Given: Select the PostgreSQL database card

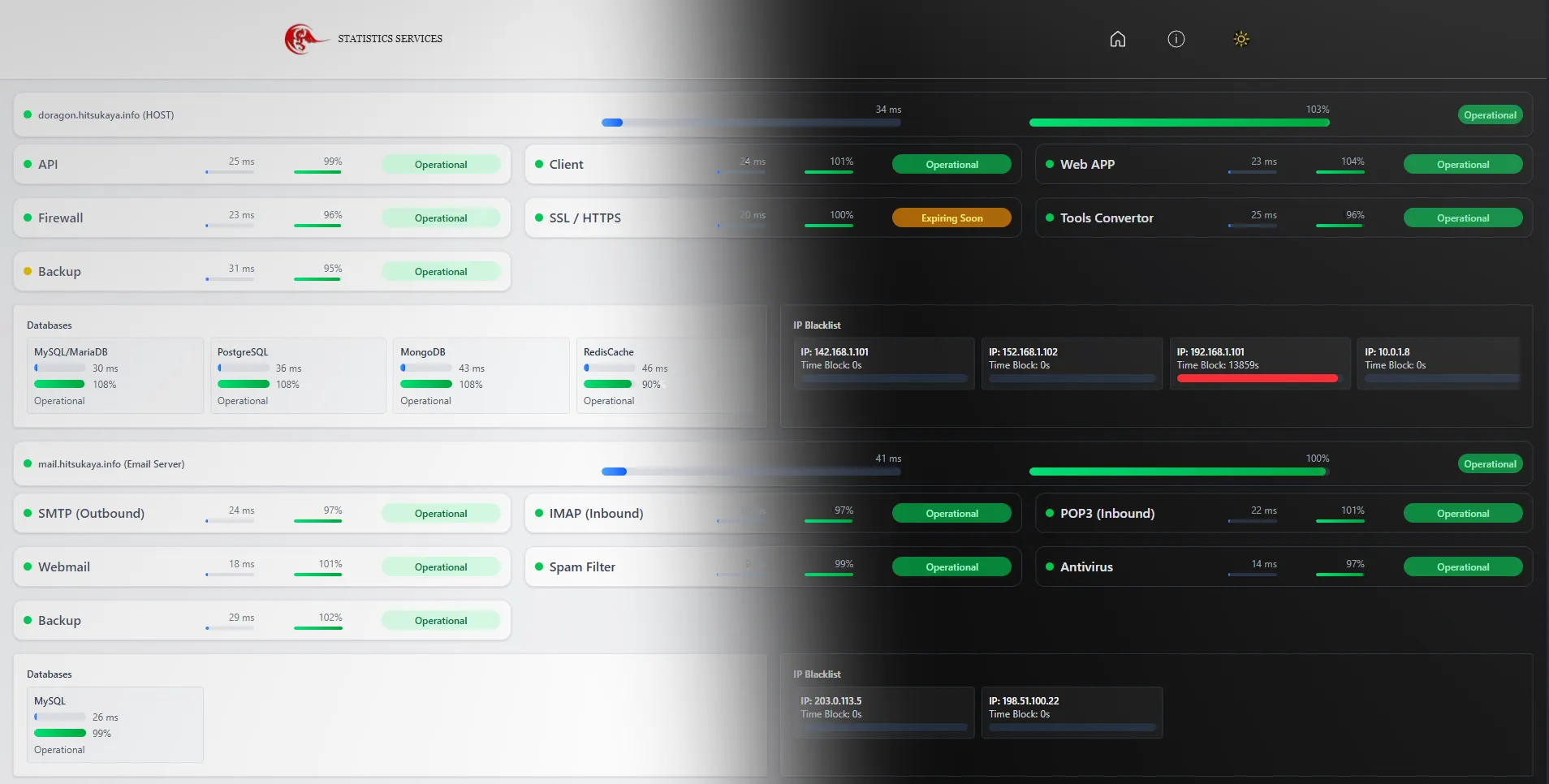Looking at the screenshot, I should pos(298,375).
